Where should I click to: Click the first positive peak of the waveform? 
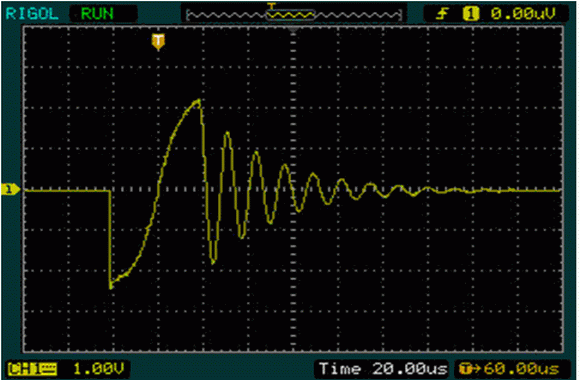199,101
